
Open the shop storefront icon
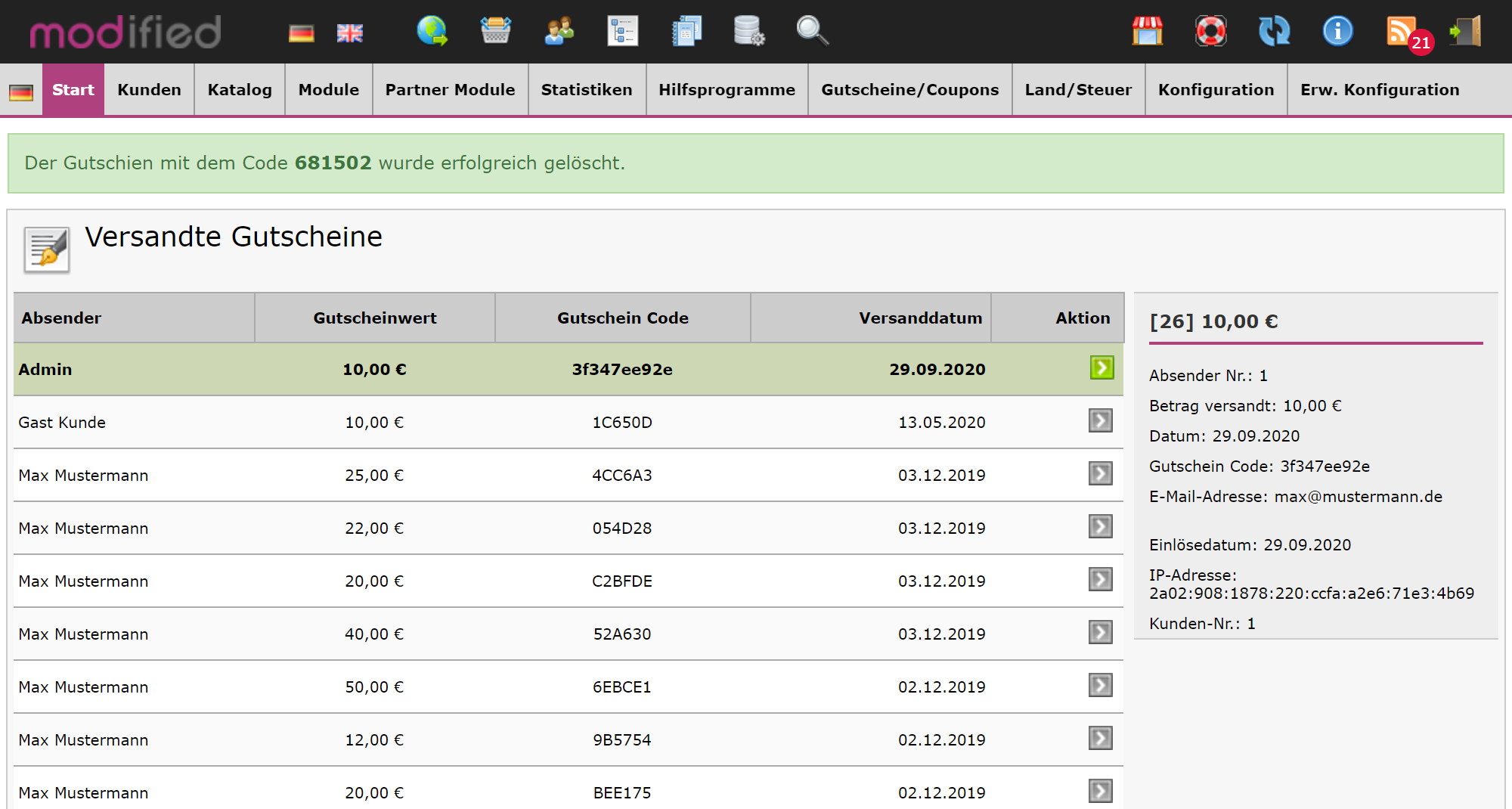tap(1147, 31)
